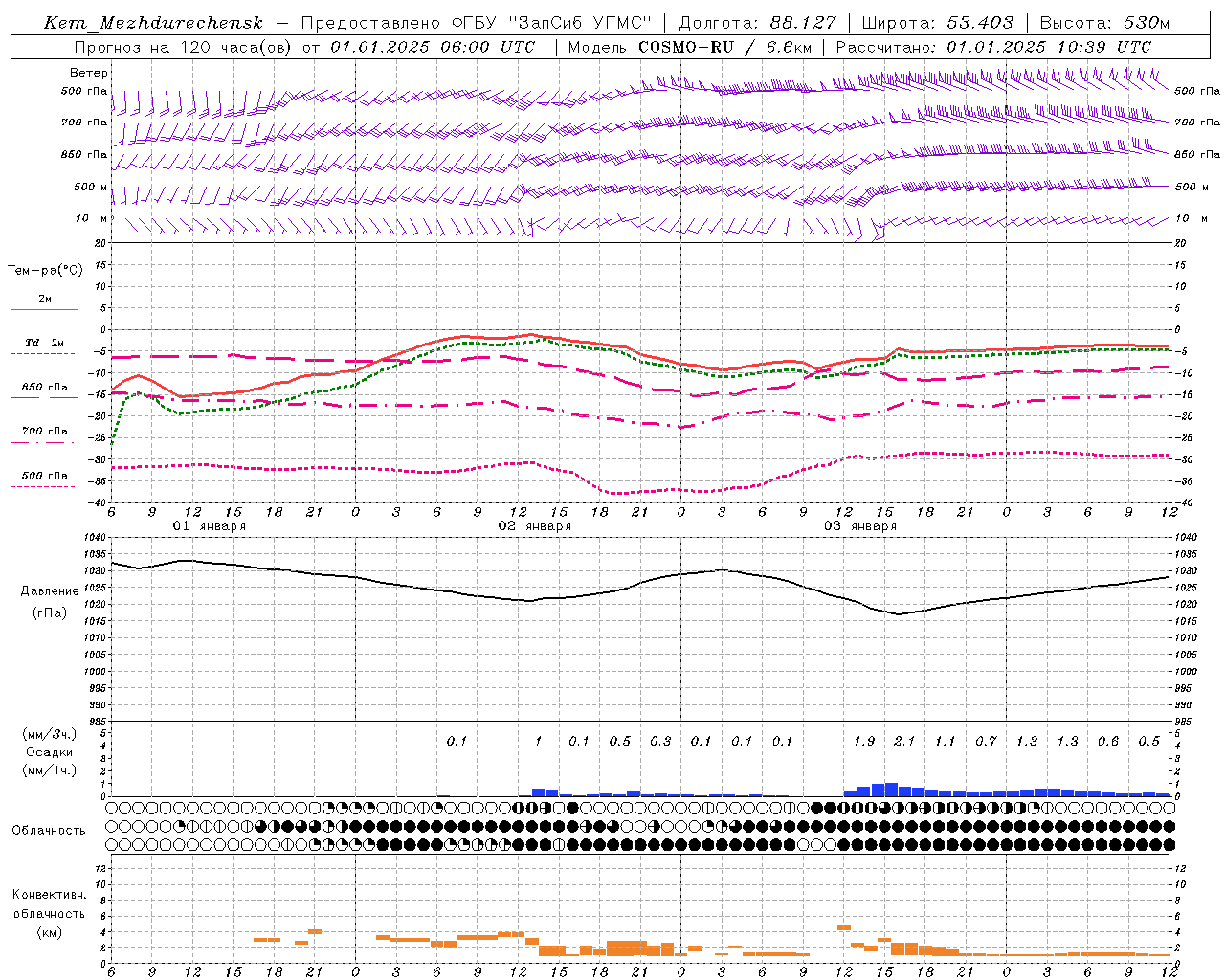Select the (мм/3ч.) precipitation unit label
This screenshot has width=1225, height=980.
49,734
